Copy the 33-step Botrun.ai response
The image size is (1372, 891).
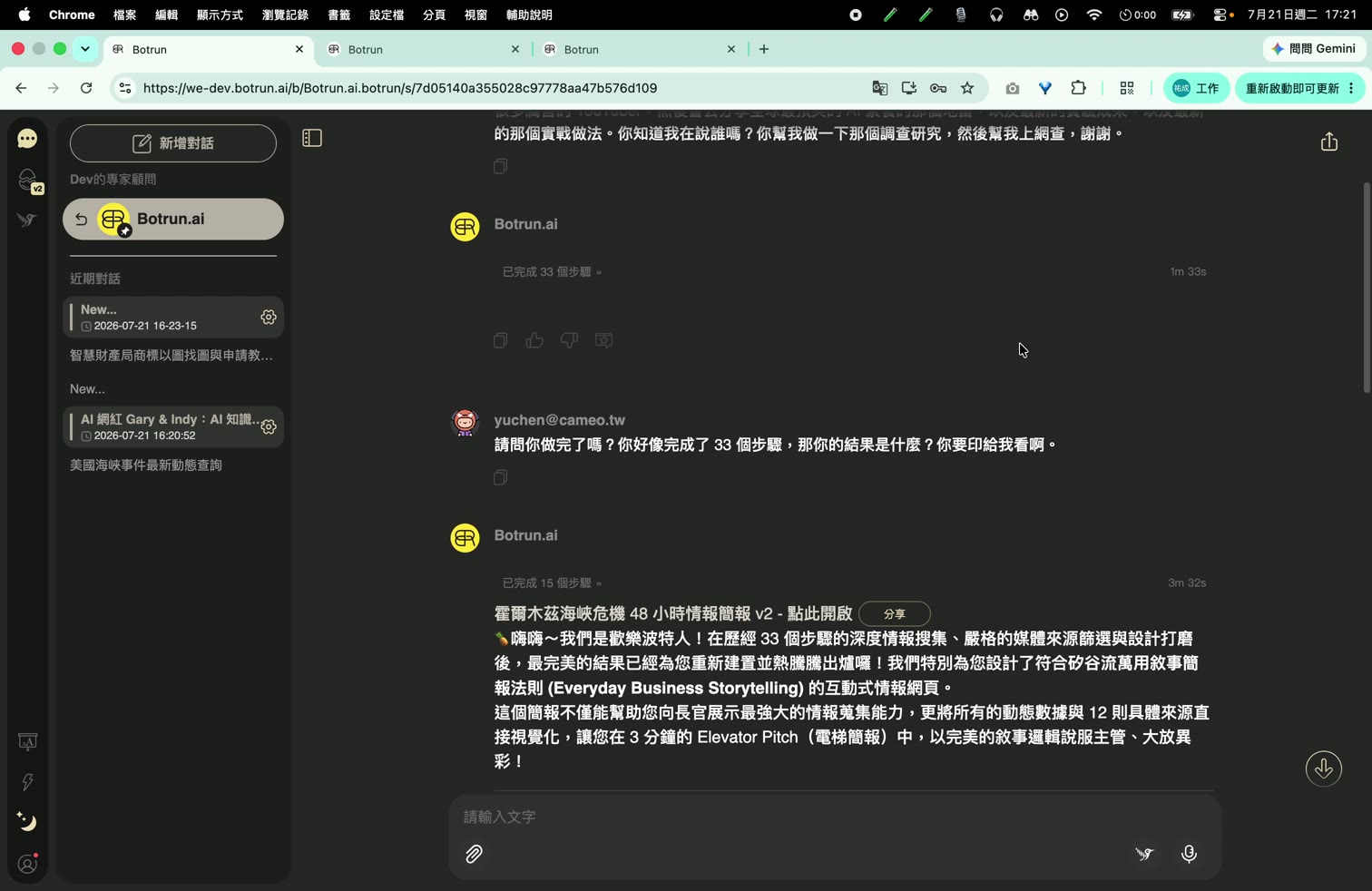click(500, 340)
